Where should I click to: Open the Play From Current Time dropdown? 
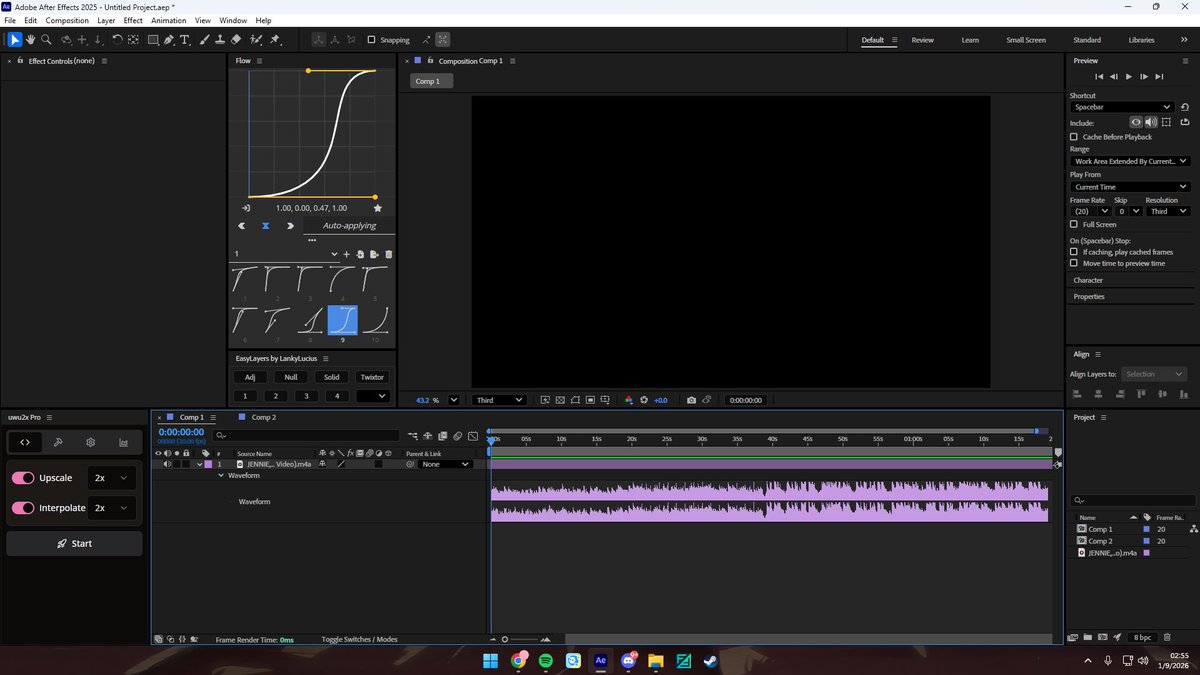point(1130,187)
